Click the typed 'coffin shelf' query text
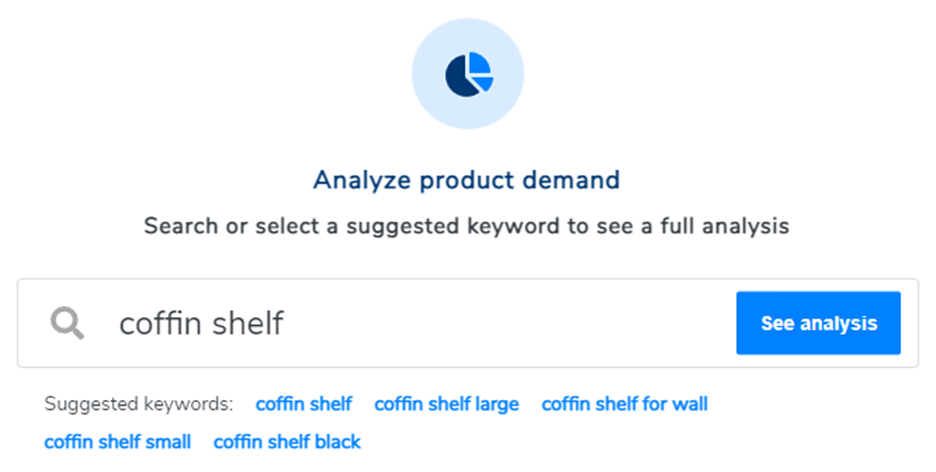 coord(201,323)
